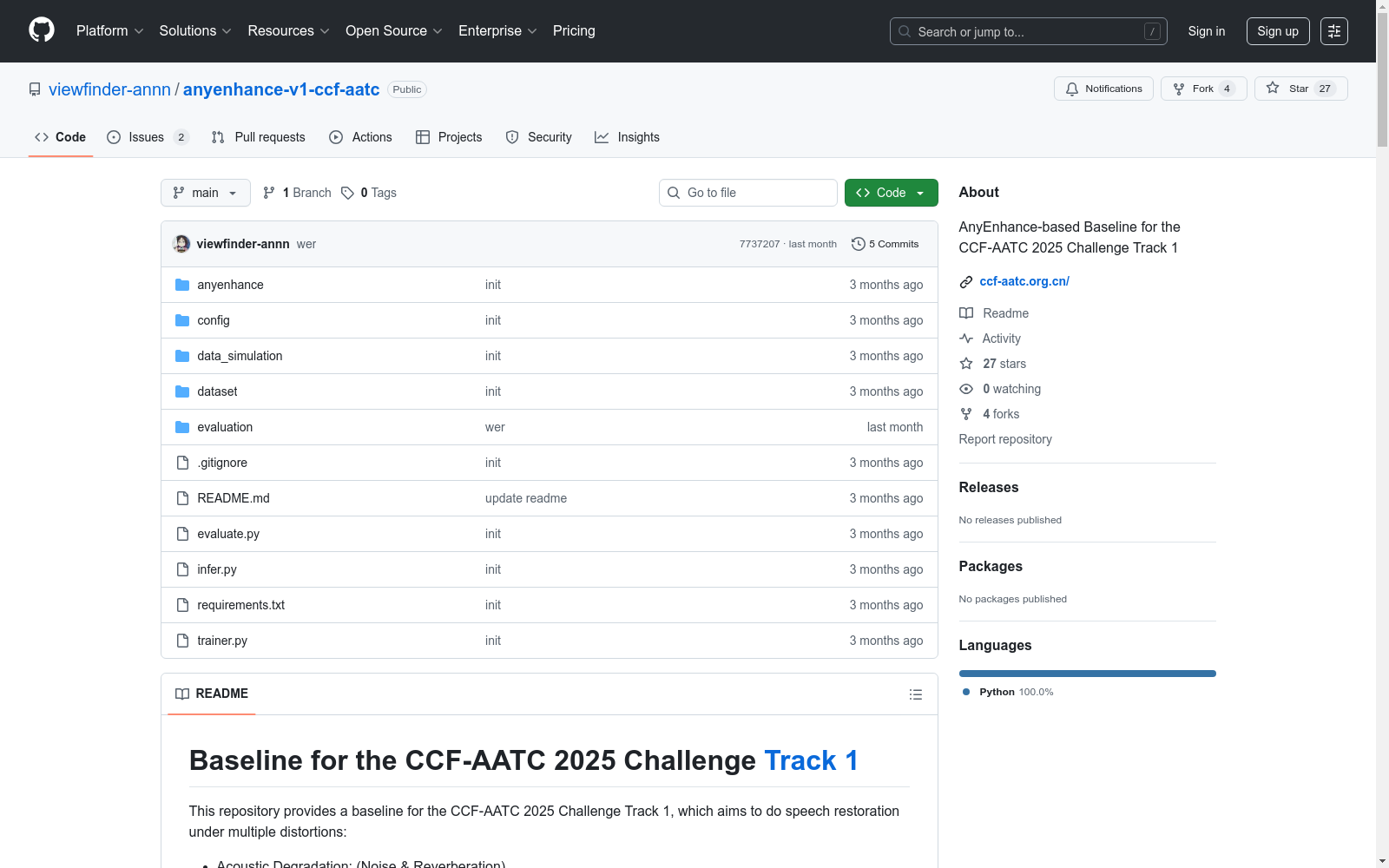
Task: Click the branch icon beside 1 Branch
Action: (269, 193)
